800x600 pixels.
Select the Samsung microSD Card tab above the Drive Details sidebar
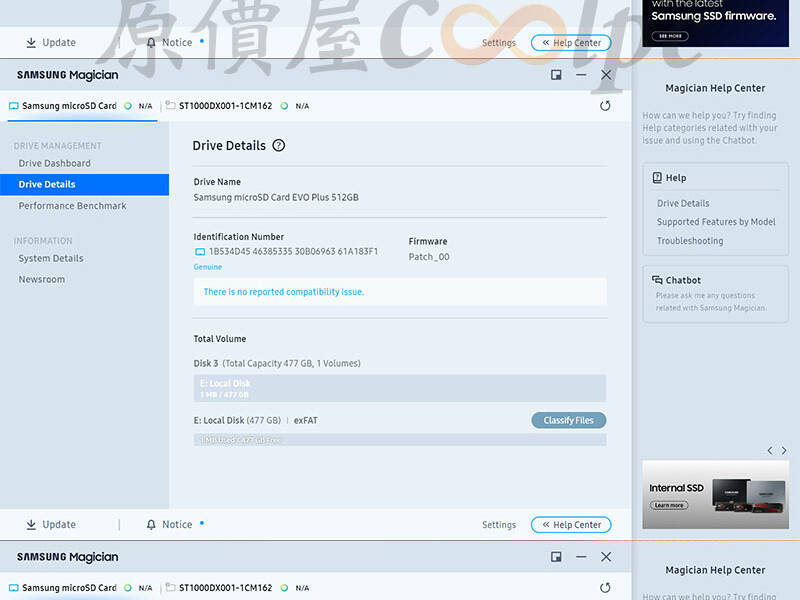[82, 106]
